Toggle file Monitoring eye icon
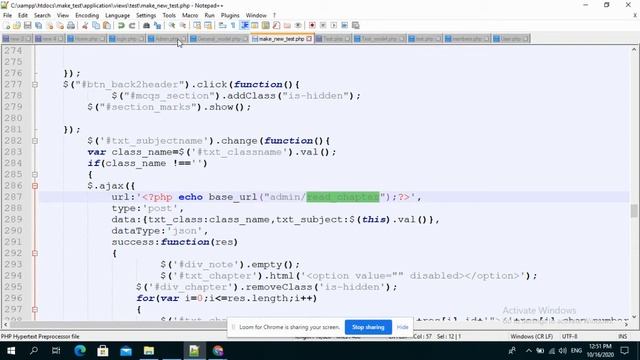The image size is (640, 360). [298, 25]
